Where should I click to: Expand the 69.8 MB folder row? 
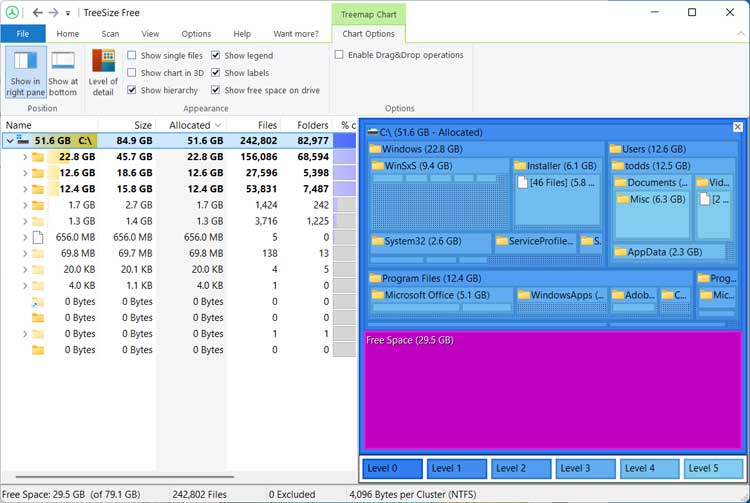(x=25, y=253)
